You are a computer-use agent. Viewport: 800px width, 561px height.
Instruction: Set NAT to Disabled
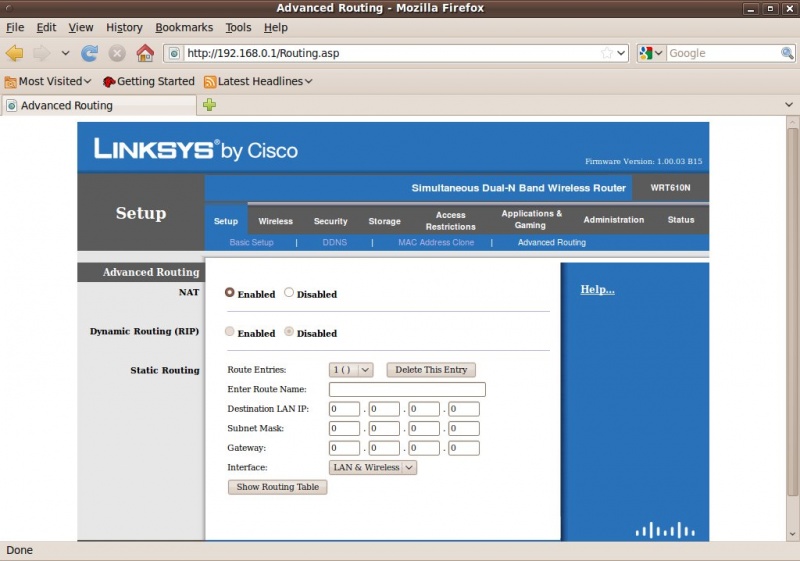tap(289, 293)
